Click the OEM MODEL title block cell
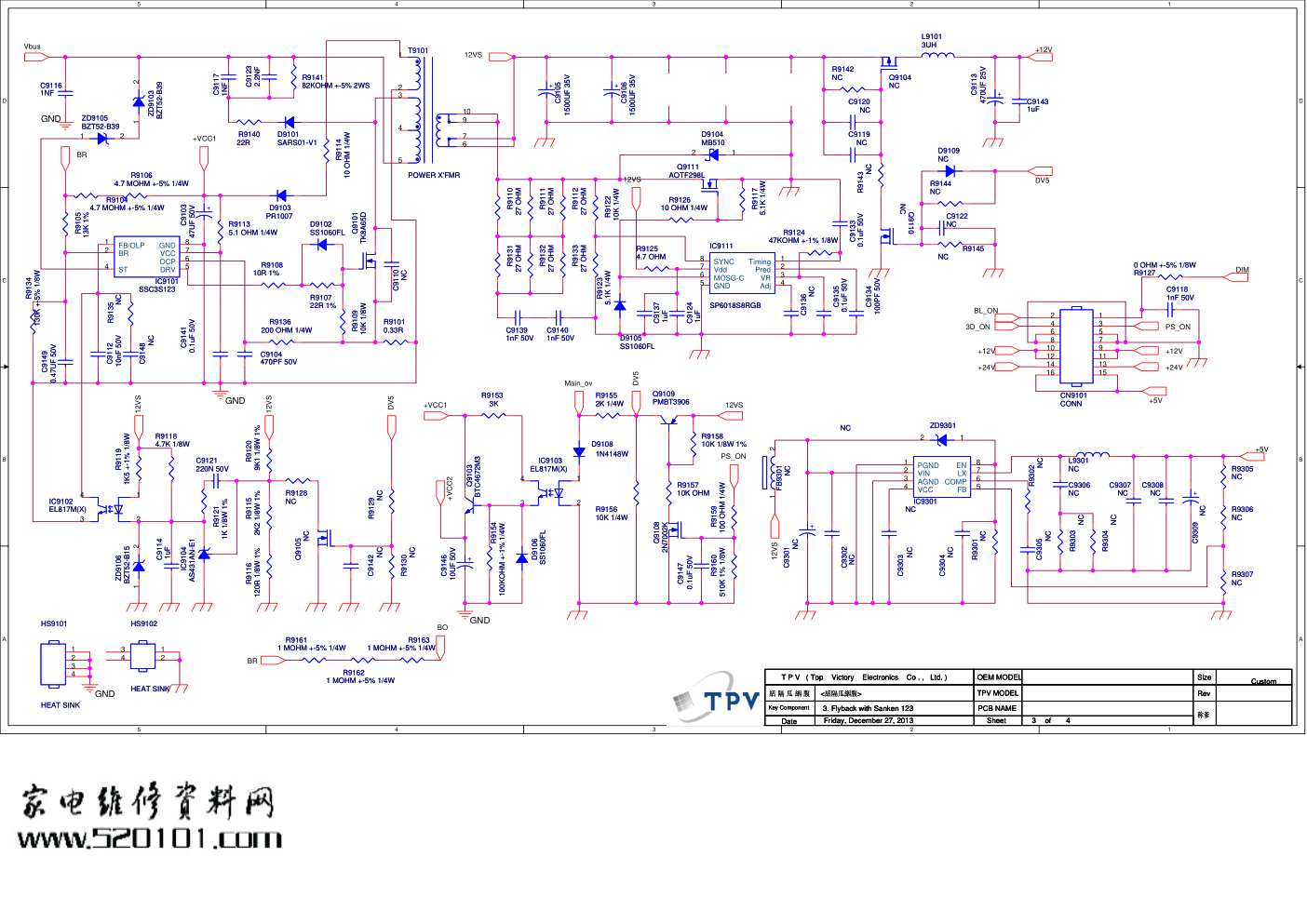The height and width of the screenshot is (924, 1307). point(998,676)
